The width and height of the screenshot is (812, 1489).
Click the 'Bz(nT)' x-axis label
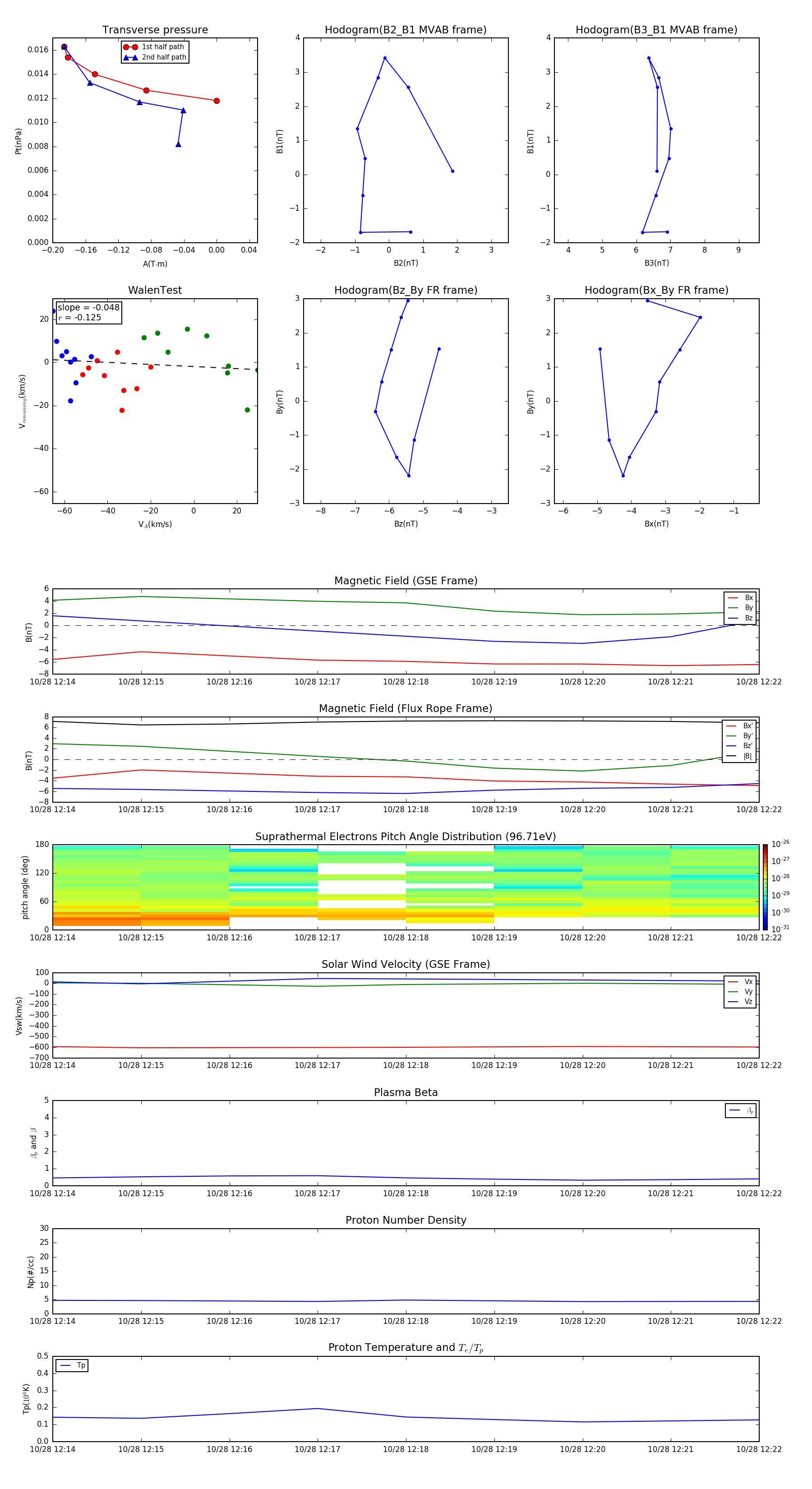click(x=406, y=524)
